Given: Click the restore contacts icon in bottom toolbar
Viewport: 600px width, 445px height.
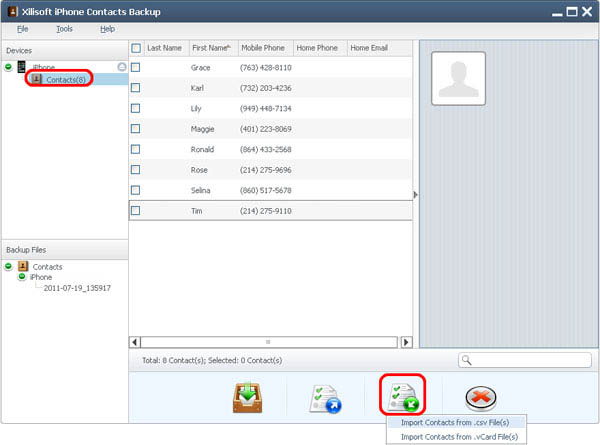Looking at the screenshot, I should 325,397.
